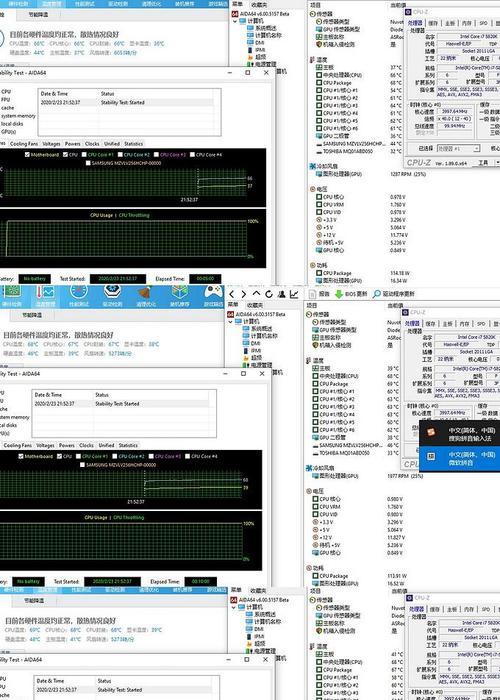Click the elapsed time field showing 00:10:00

pyautogui.click(x=201, y=582)
